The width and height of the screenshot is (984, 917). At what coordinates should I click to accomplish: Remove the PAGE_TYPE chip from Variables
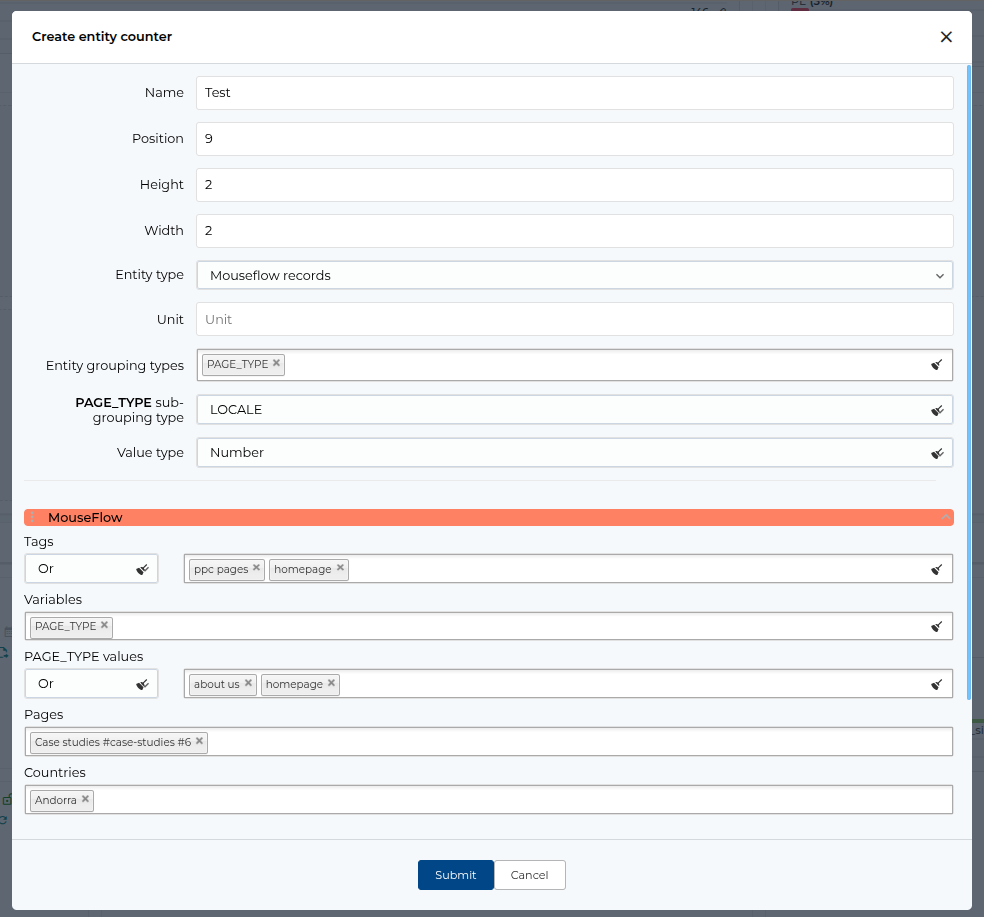(x=104, y=625)
